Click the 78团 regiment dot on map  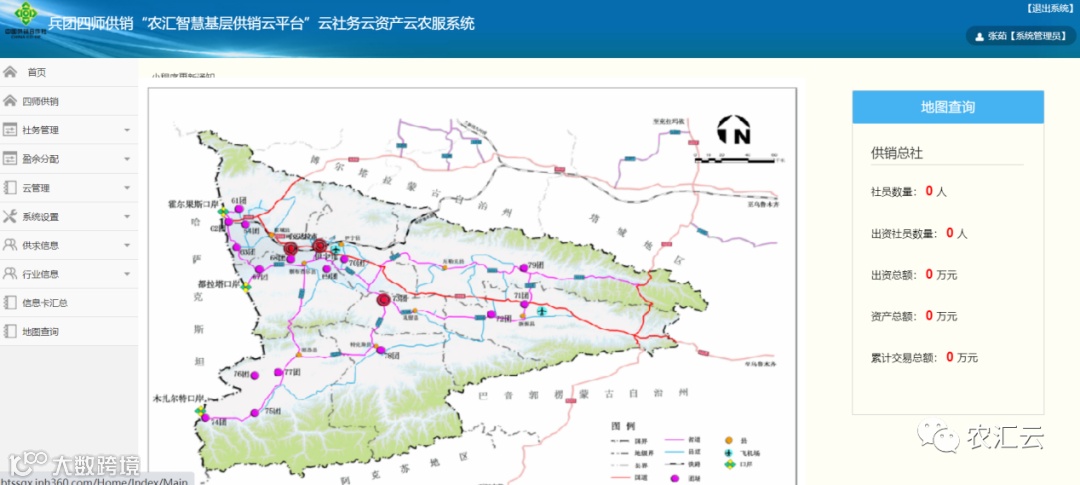(380, 350)
